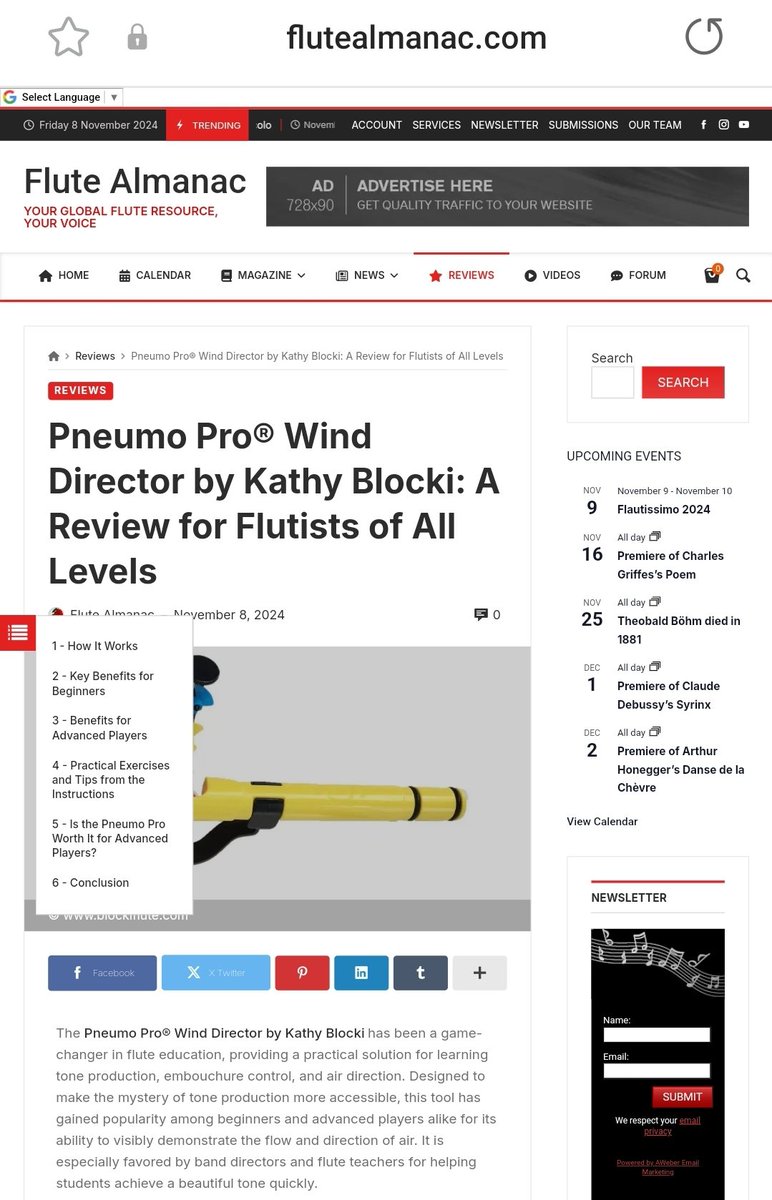
Task: Toggle the red table of contents button
Action: coord(17,632)
